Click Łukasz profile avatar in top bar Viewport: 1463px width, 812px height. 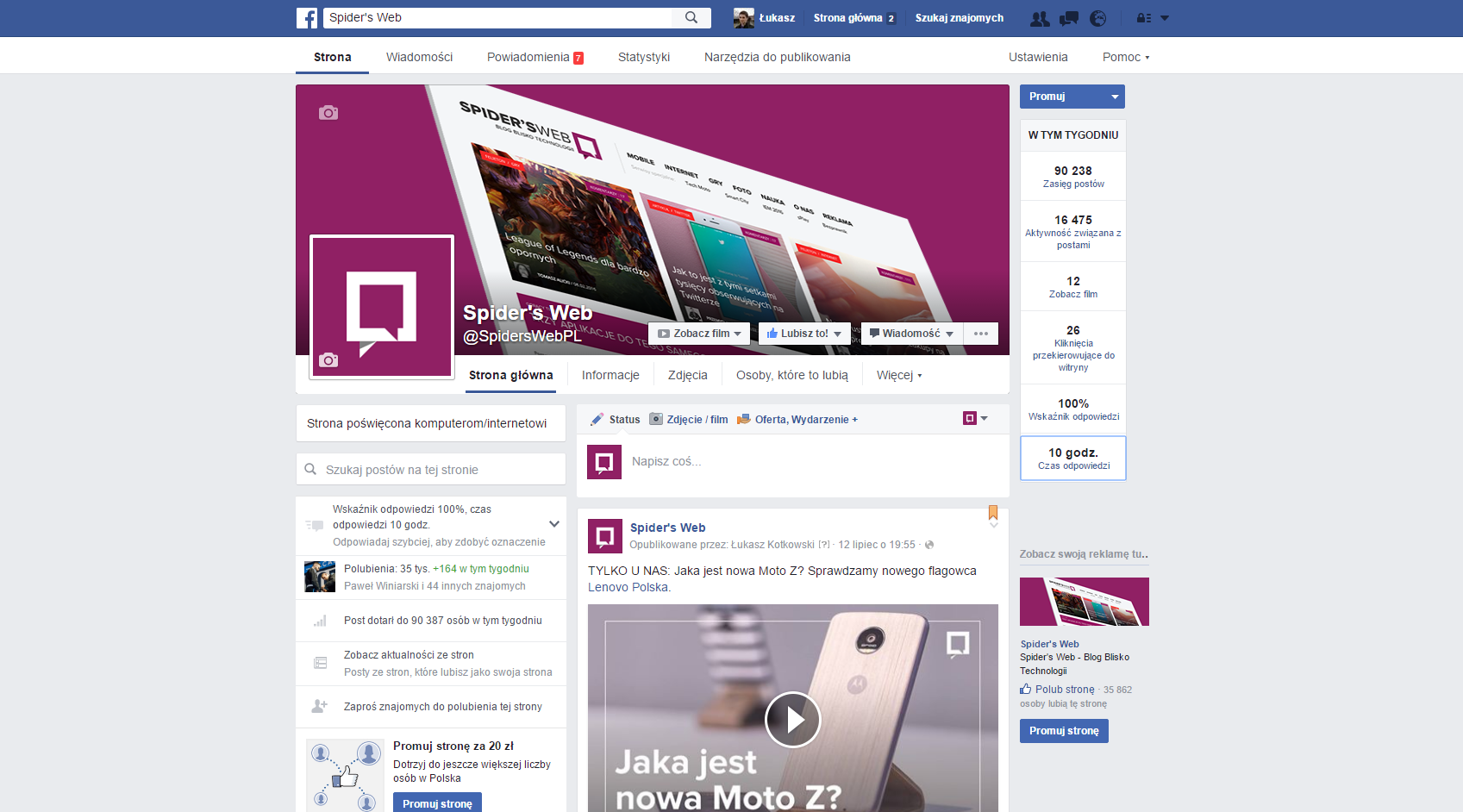point(744,18)
